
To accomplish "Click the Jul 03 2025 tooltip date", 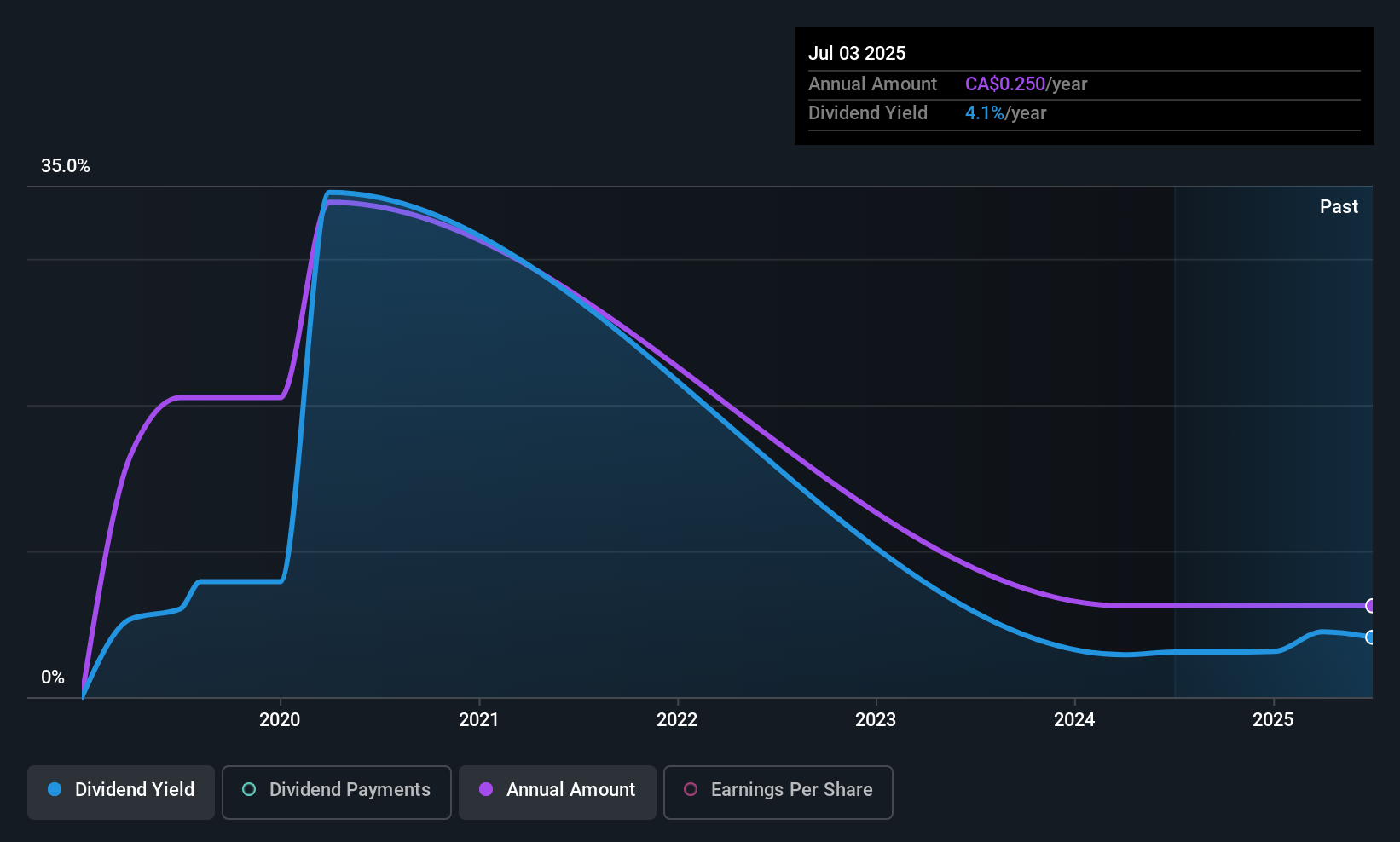I will click(x=857, y=53).
